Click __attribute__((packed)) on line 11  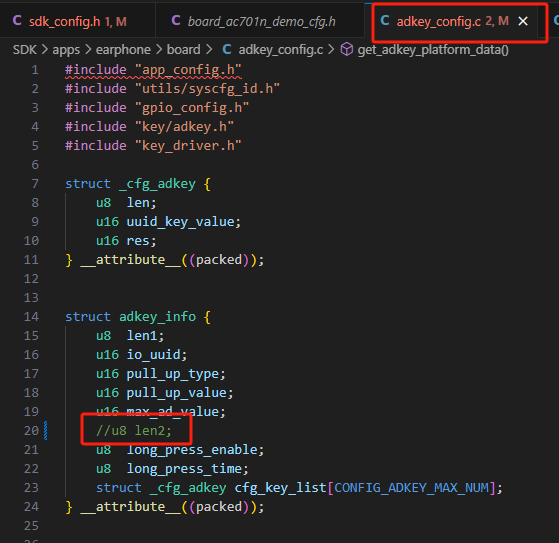tap(169, 260)
